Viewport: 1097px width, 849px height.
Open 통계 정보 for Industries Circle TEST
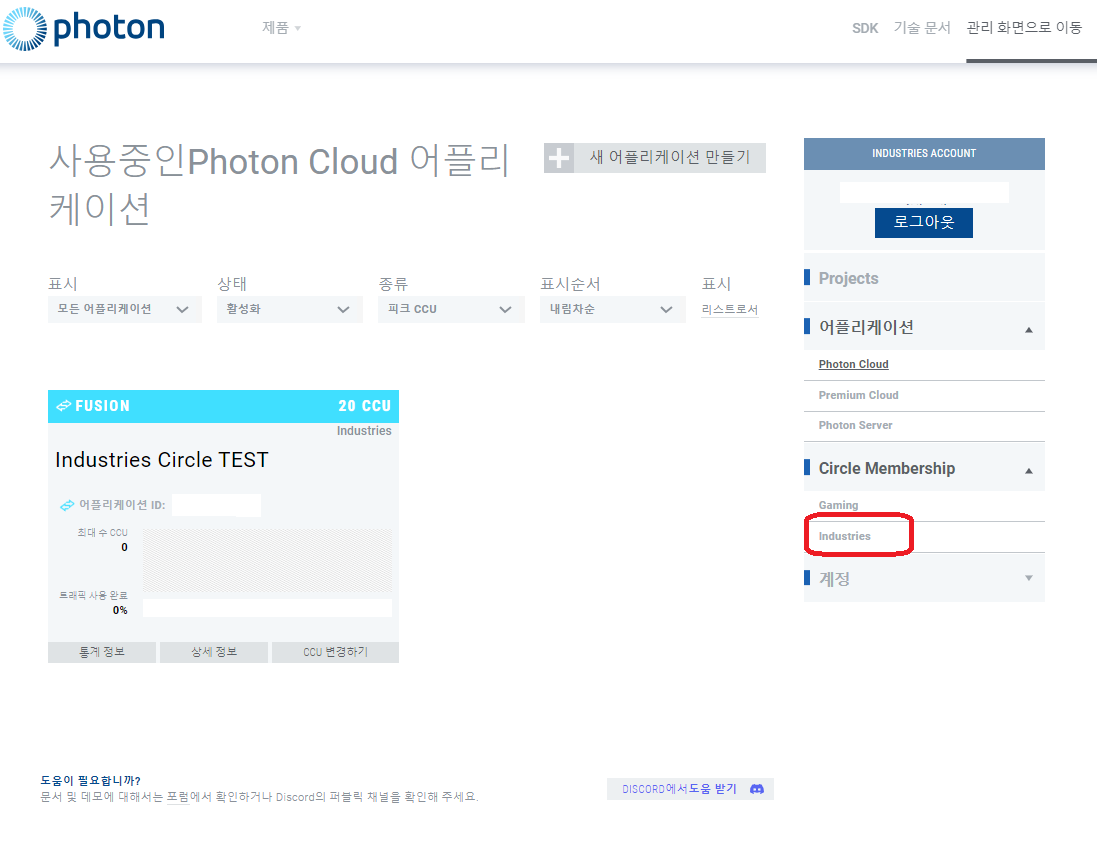coord(102,652)
